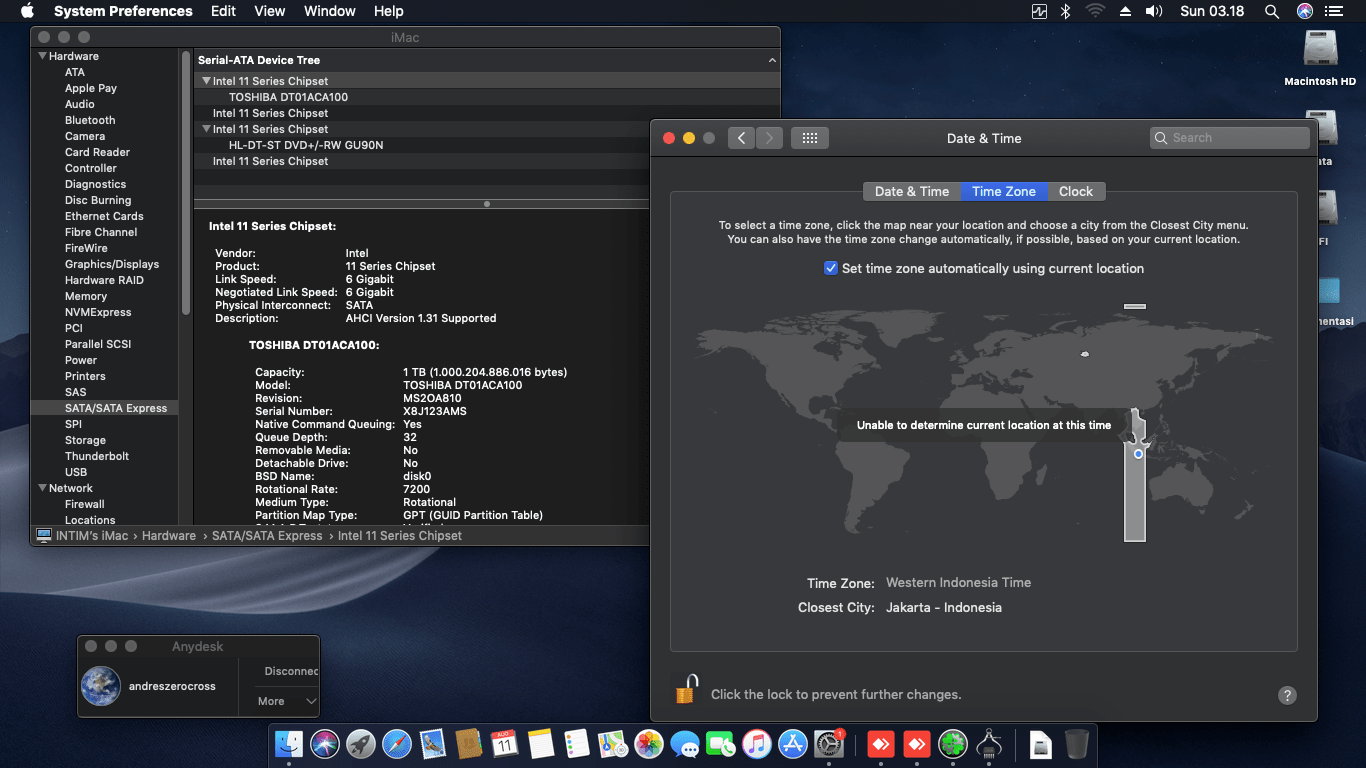Open Safari from the Dock
The width and height of the screenshot is (1366, 768).
point(397,744)
